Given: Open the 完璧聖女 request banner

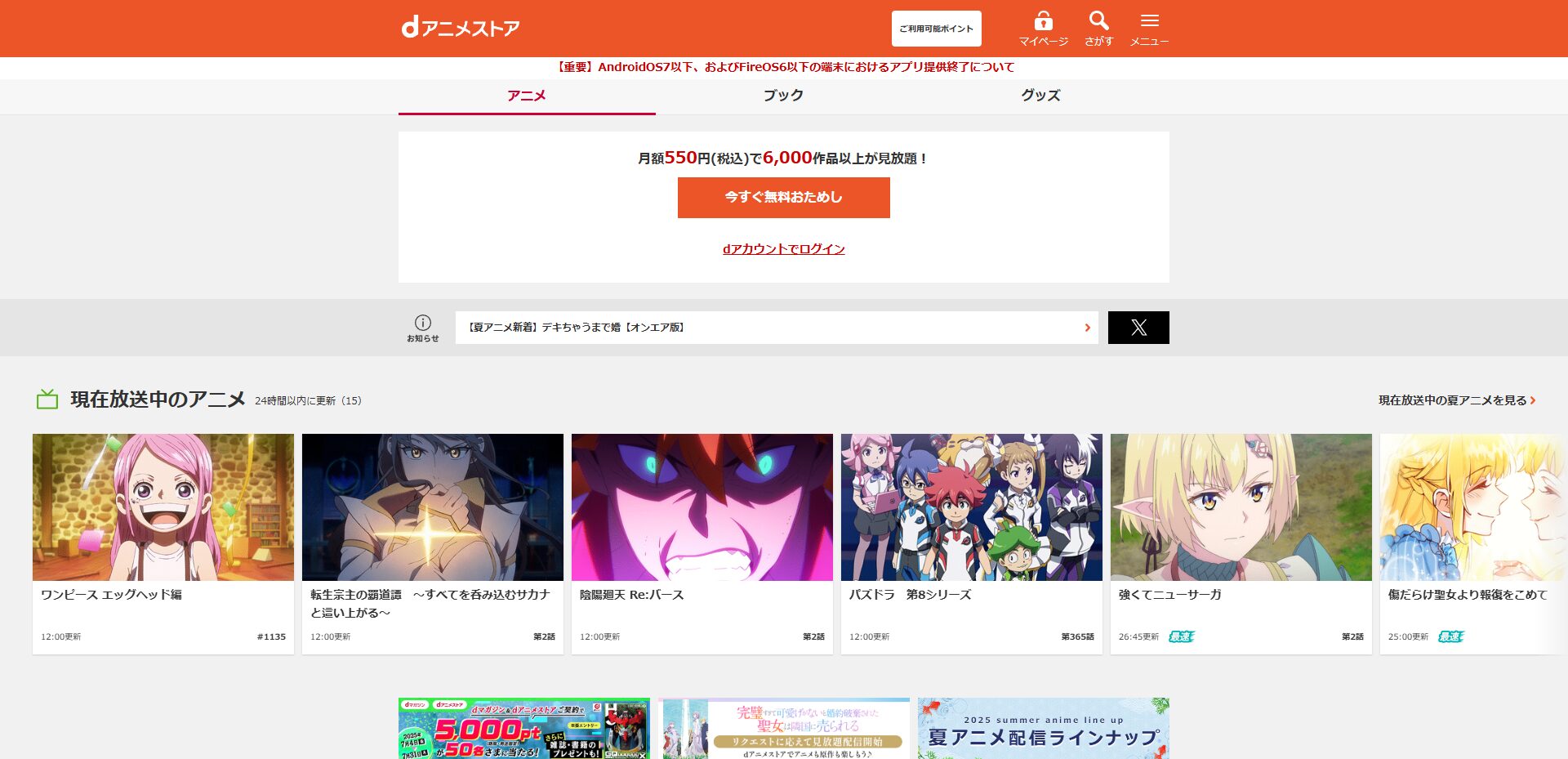Looking at the screenshot, I should (x=784, y=729).
